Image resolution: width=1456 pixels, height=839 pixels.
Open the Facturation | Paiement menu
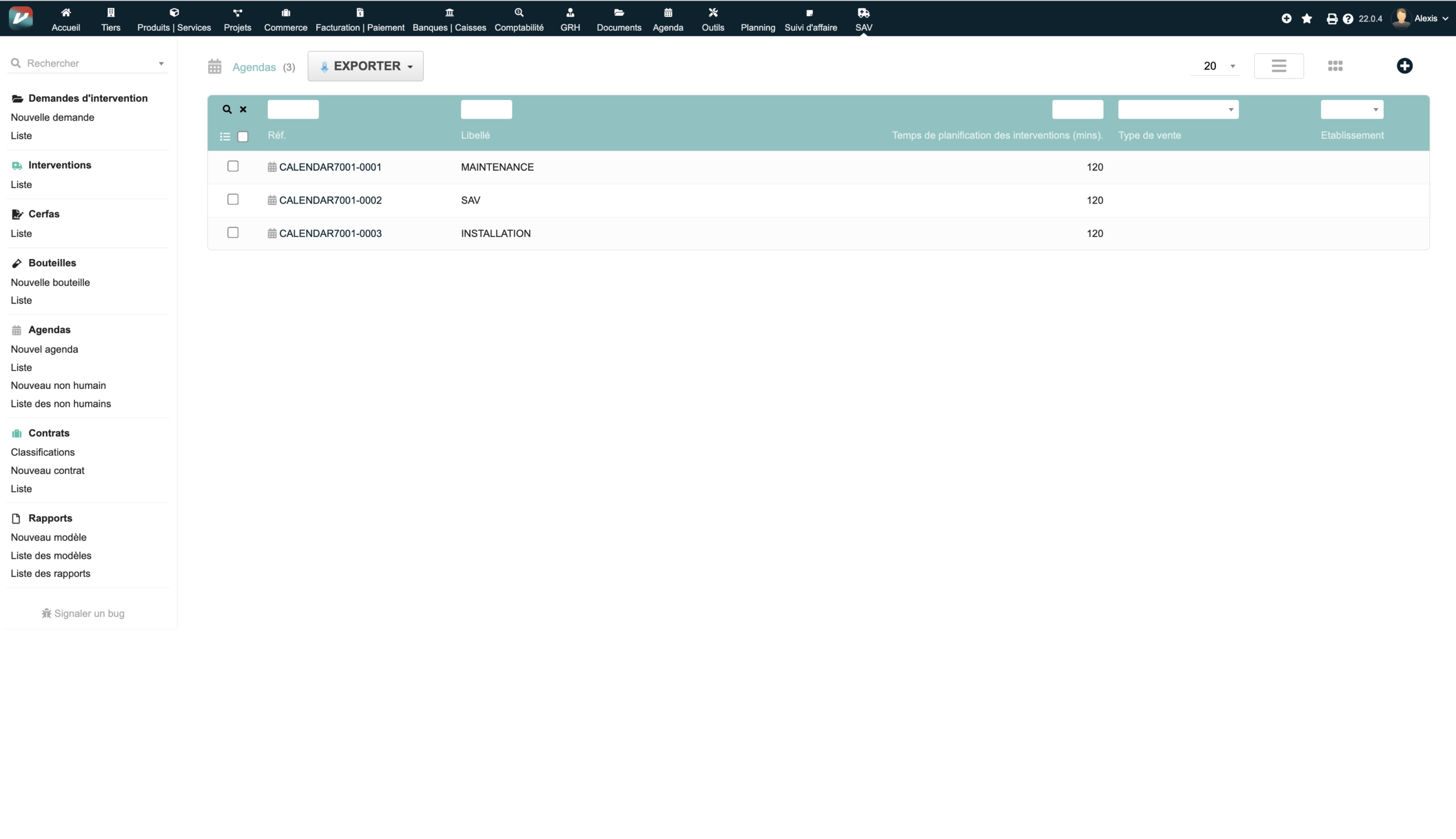tap(359, 19)
